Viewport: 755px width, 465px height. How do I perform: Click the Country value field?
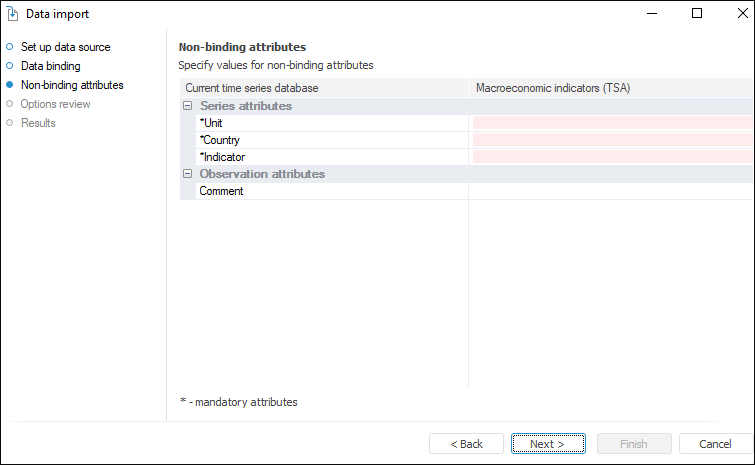pyautogui.click(x=612, y=140)
